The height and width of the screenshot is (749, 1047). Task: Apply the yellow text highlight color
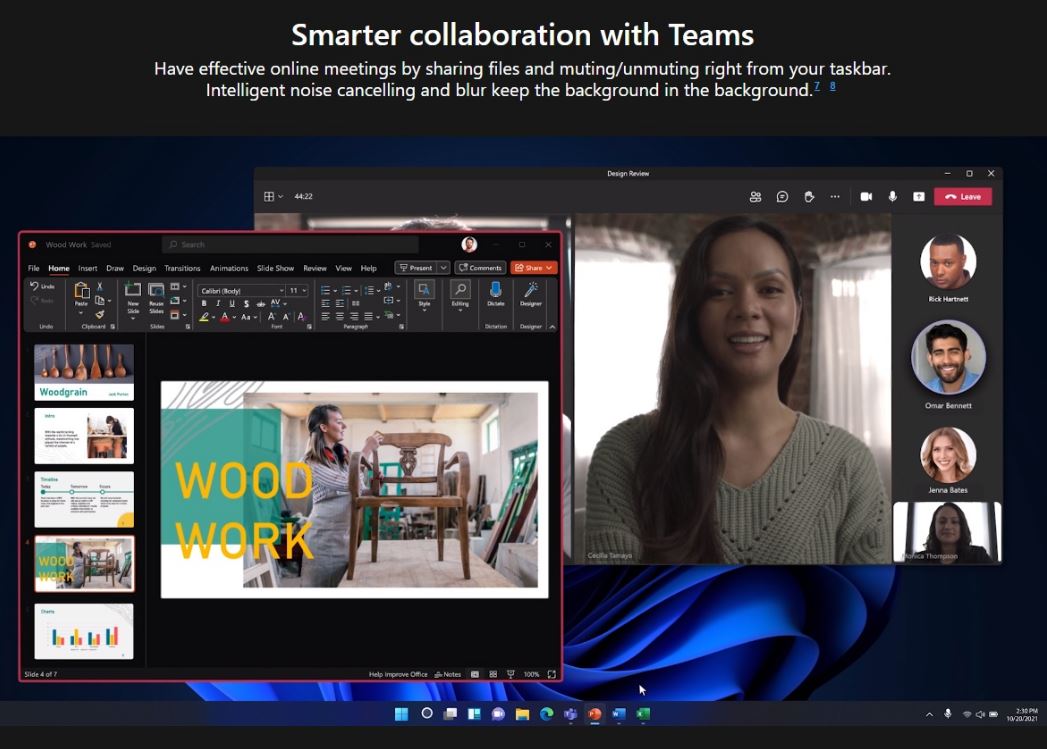204,317
